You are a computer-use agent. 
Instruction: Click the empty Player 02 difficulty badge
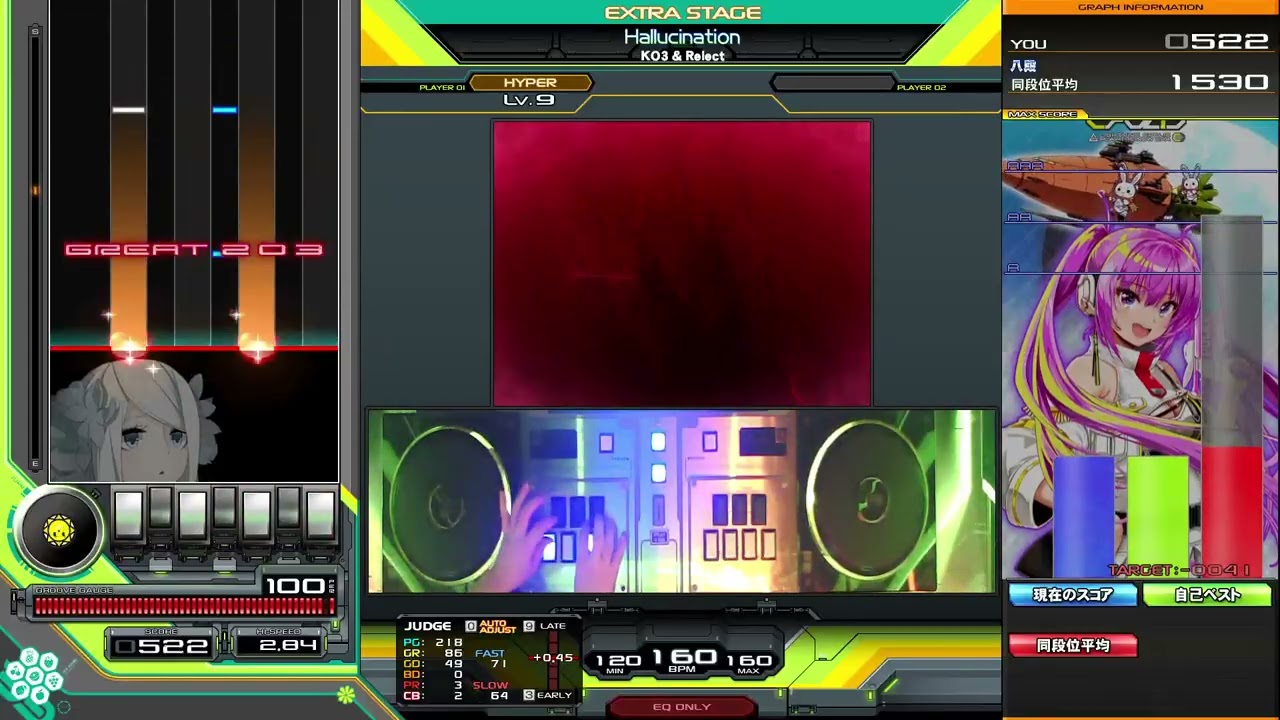(x=832, y=83)
